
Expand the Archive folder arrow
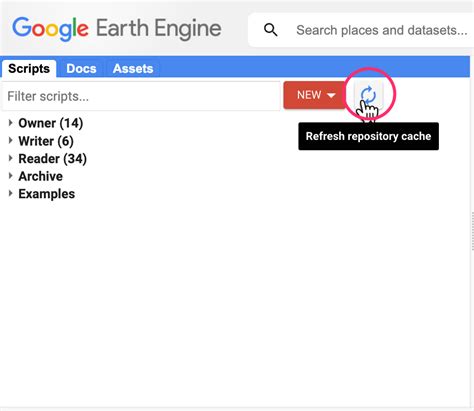(x=10, y=176)
